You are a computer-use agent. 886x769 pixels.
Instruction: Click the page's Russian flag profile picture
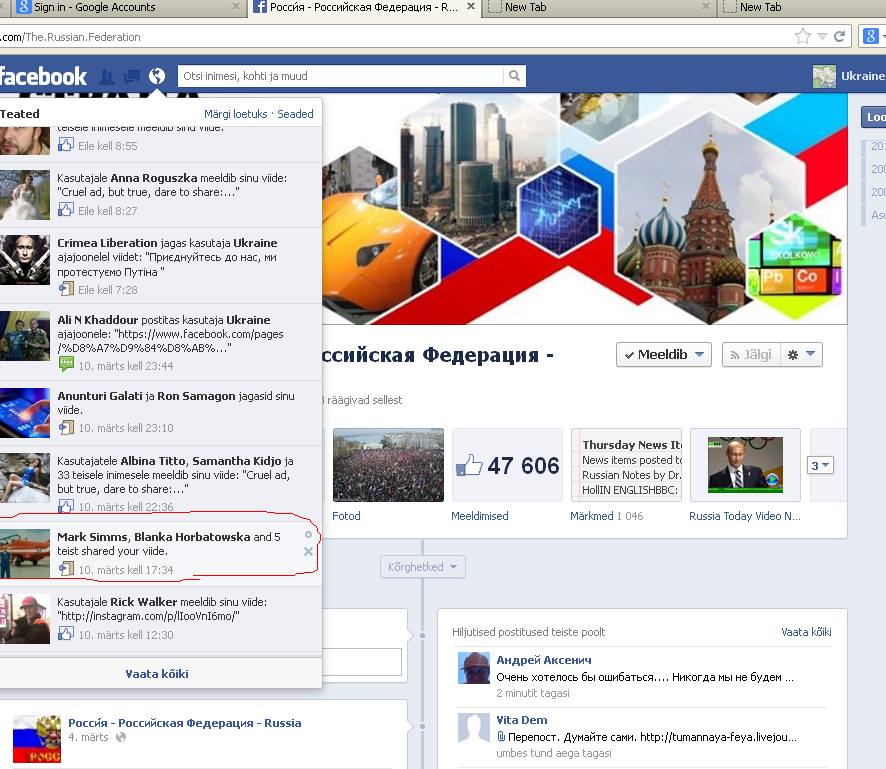pos(37,738)
